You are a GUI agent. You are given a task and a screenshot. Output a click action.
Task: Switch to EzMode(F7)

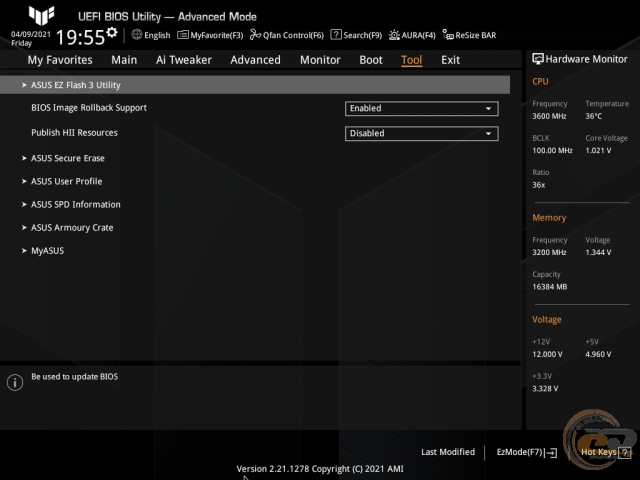(x=519, y=452)
